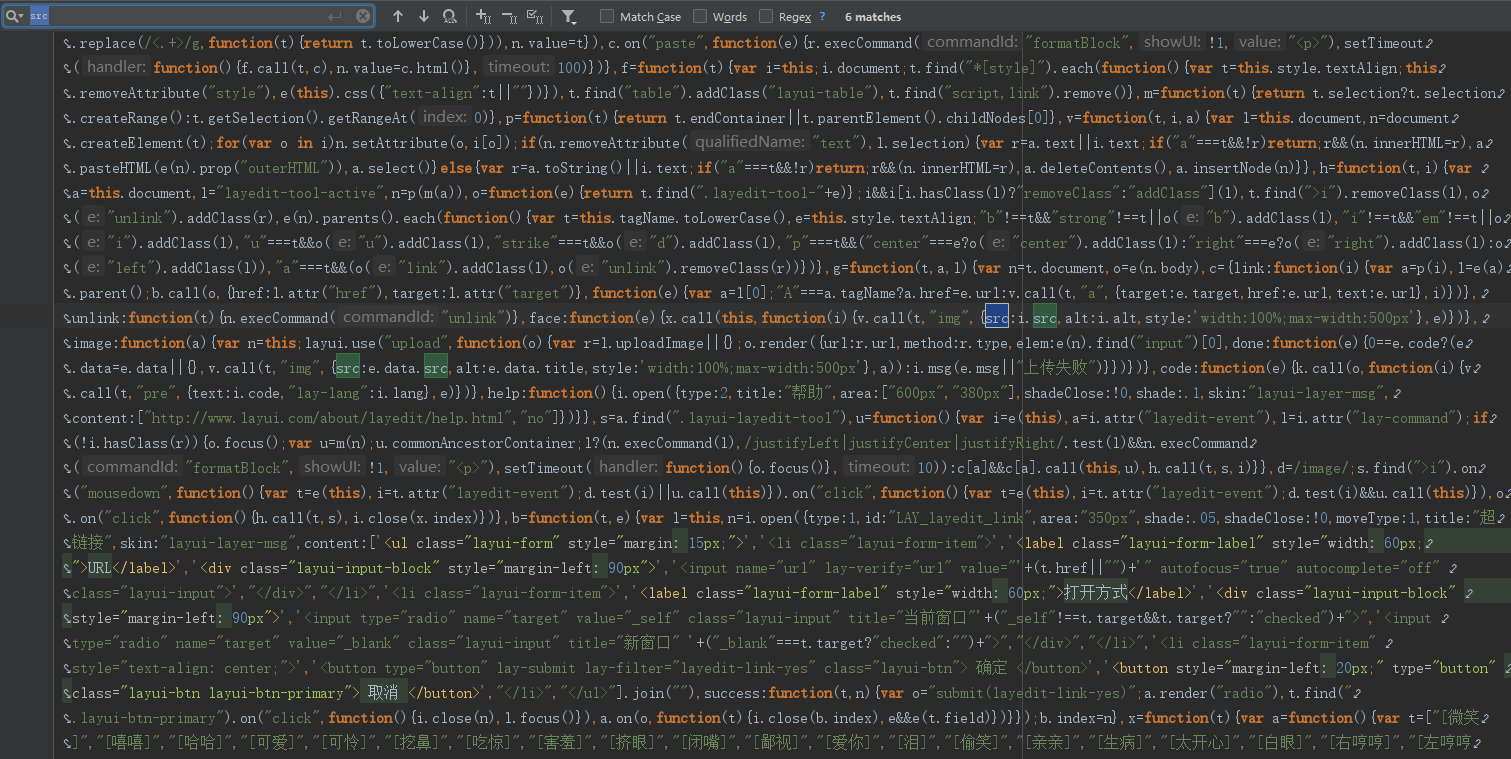Screen dimensions: 1511x759
Task: Go to next occurrence with down arrow
Action: pyautogui.click(x=424, y=16)
